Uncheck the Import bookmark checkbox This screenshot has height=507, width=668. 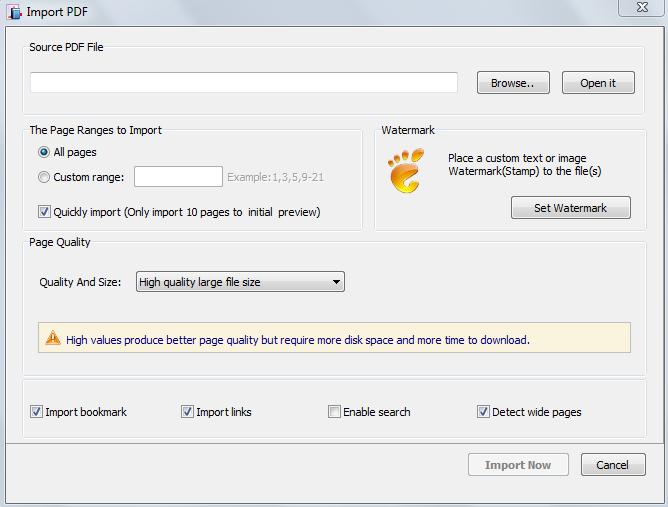(x=37, y=412)
